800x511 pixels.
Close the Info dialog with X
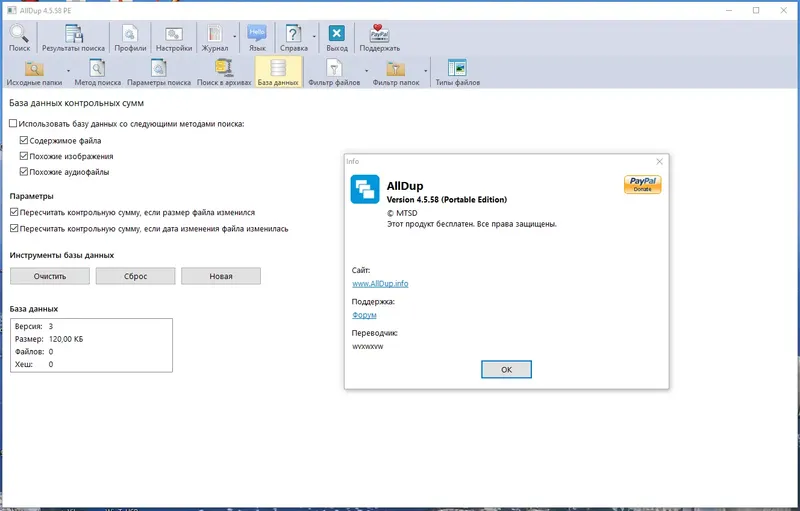point(659,162)
